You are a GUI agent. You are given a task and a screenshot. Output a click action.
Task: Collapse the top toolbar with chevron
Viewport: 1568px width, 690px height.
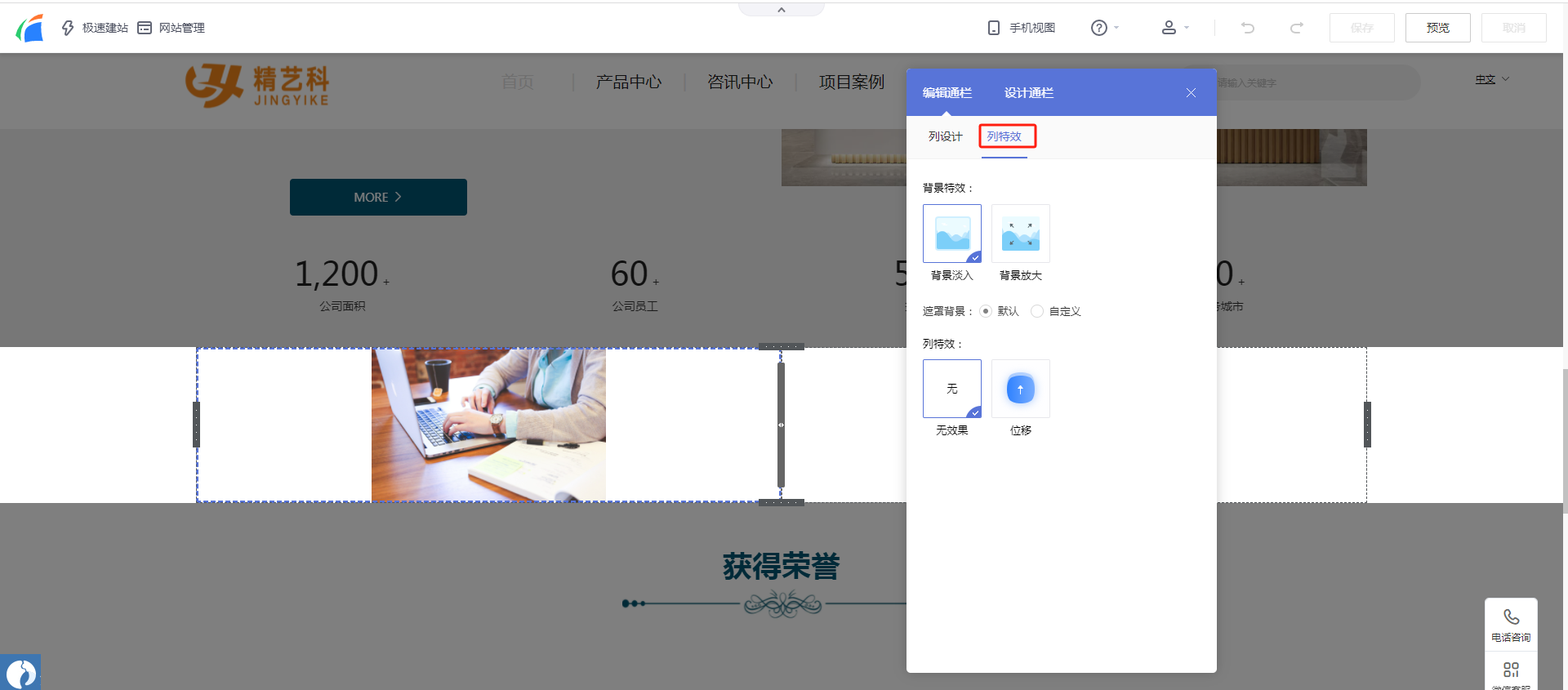[782, 10]
